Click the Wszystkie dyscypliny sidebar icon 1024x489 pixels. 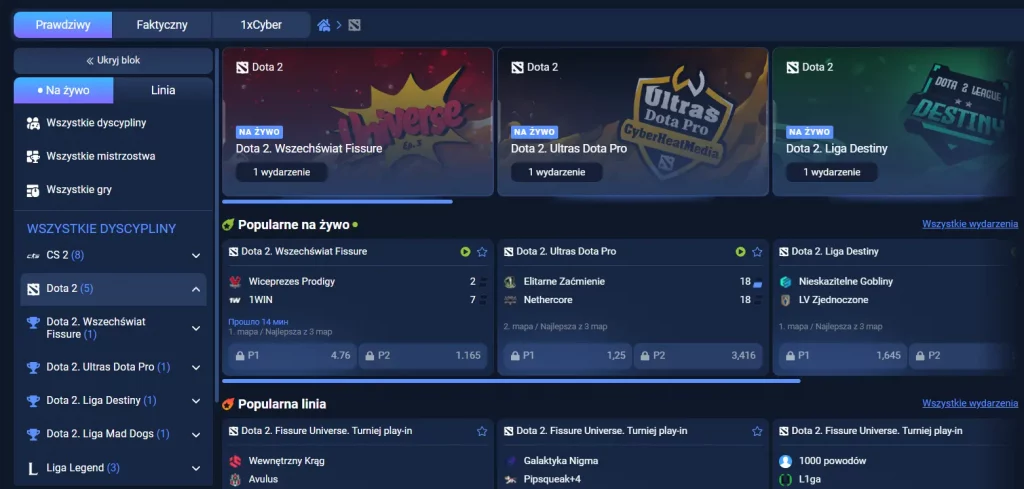33,123
